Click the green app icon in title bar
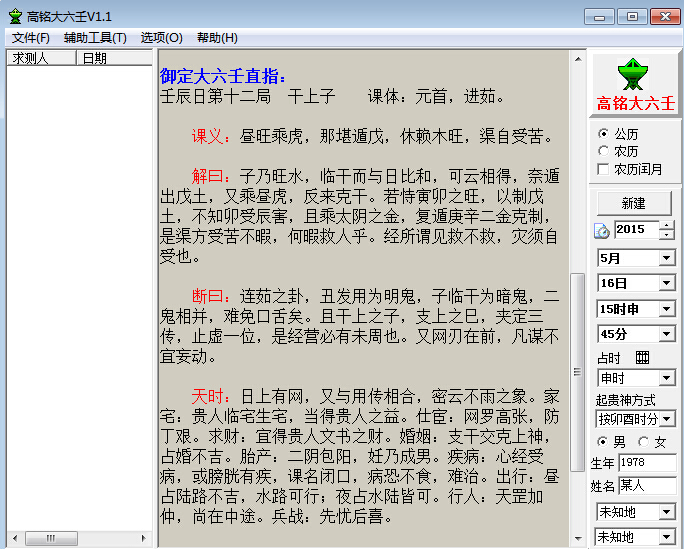This screenshot has width=684, height=549. coord(15,17)
